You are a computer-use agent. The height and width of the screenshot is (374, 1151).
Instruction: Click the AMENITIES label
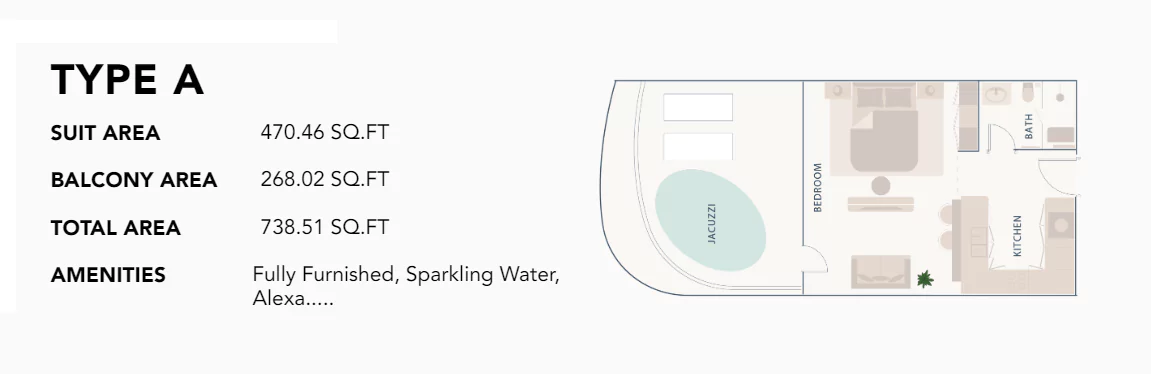point(108,275)
